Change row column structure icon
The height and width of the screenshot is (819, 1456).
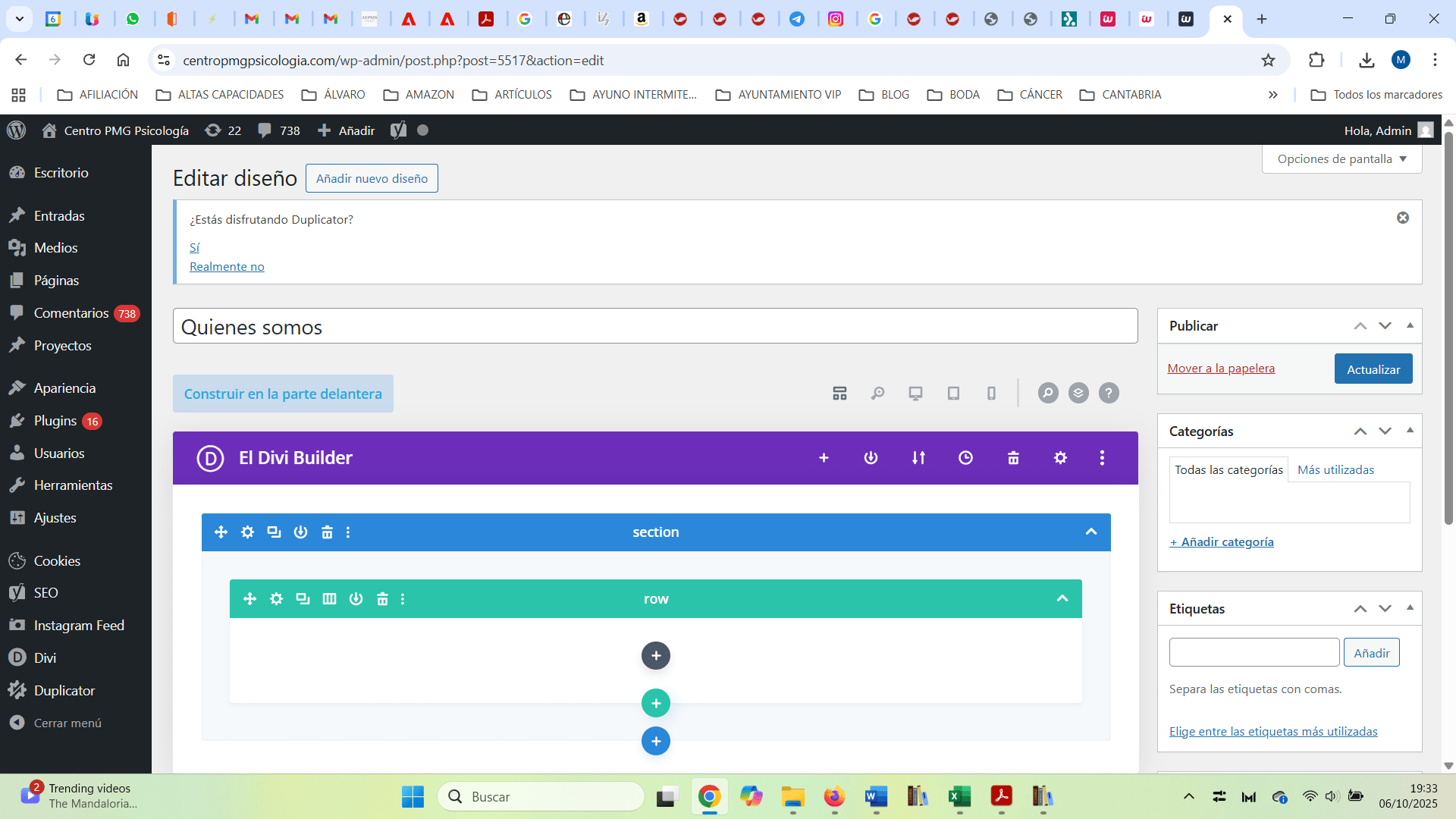[329, 599]
